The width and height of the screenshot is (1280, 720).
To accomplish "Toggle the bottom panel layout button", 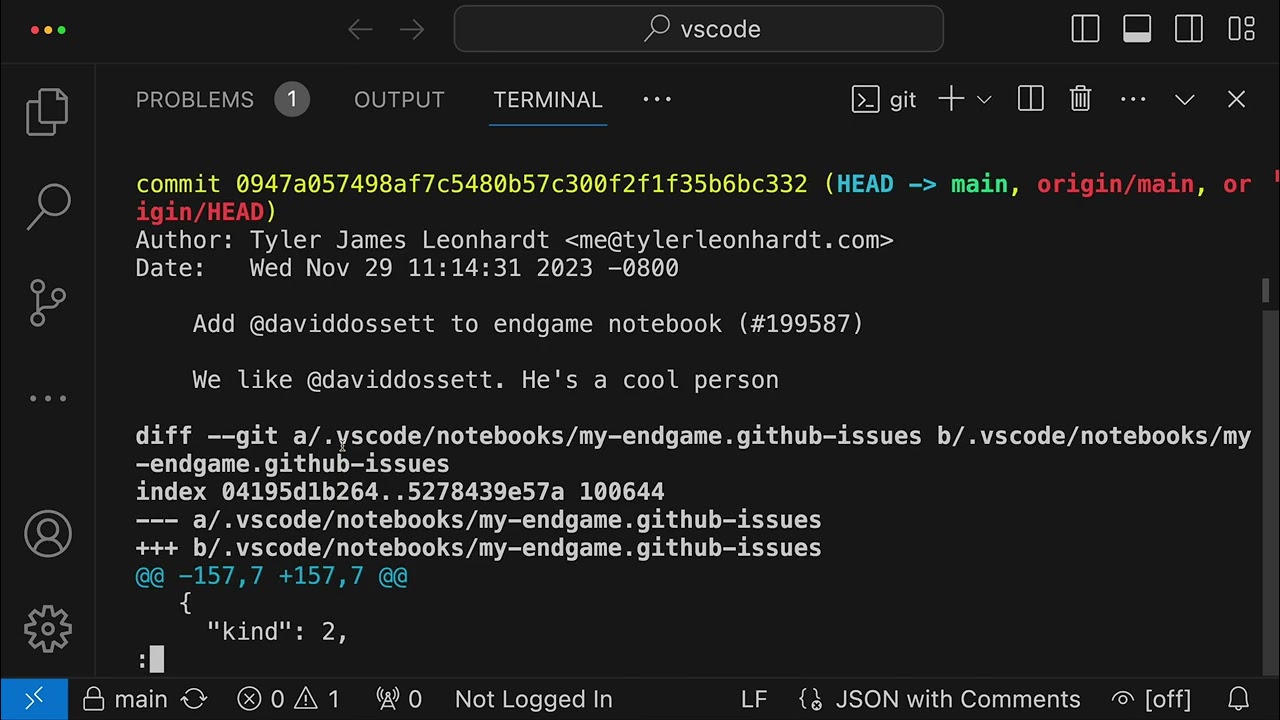I will coord(1137,29).
